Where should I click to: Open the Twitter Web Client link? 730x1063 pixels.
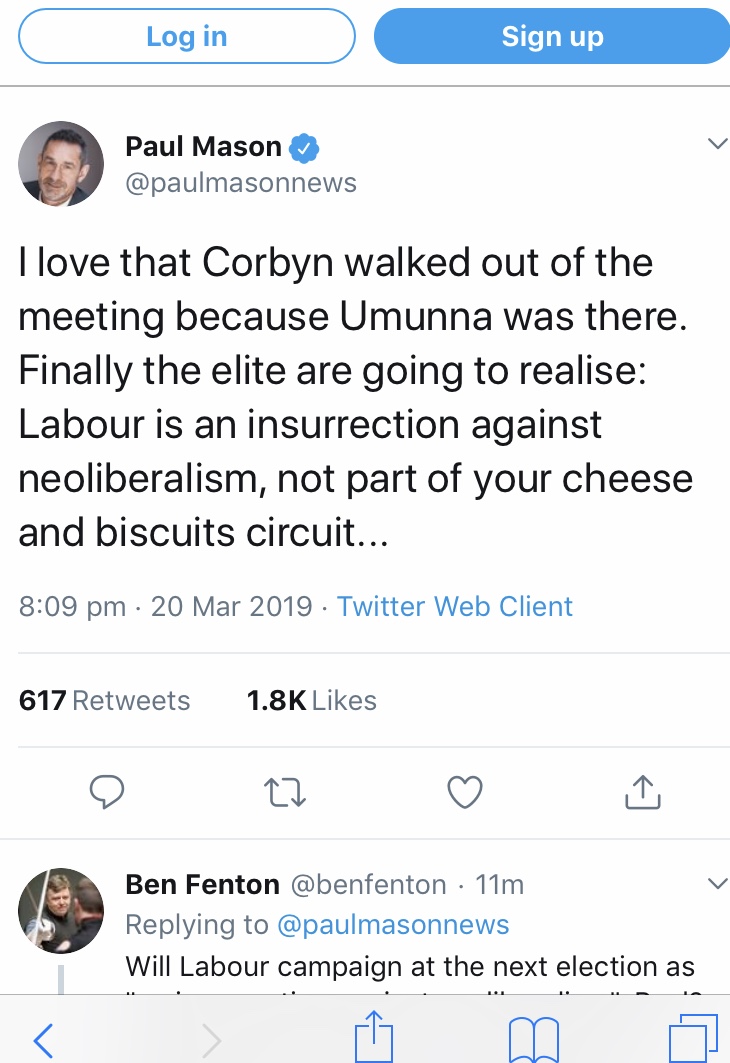[x=455, y=606]
